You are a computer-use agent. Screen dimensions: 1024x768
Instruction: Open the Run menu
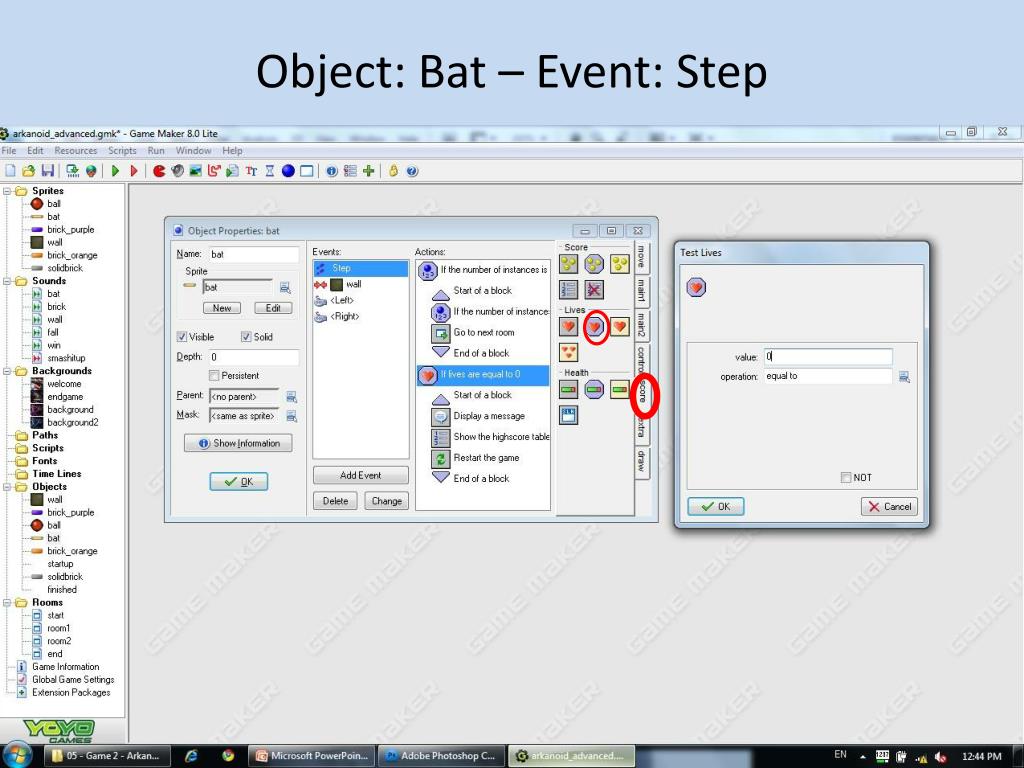pos(156,151)
